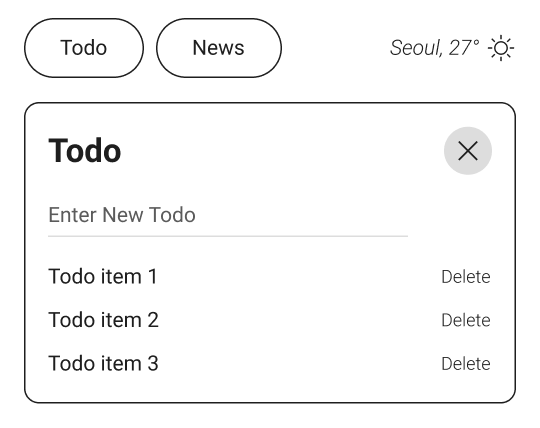Close the Todo panel with the X
The width and height of the screenshot is (540, 428).
[x=468, y=151]
